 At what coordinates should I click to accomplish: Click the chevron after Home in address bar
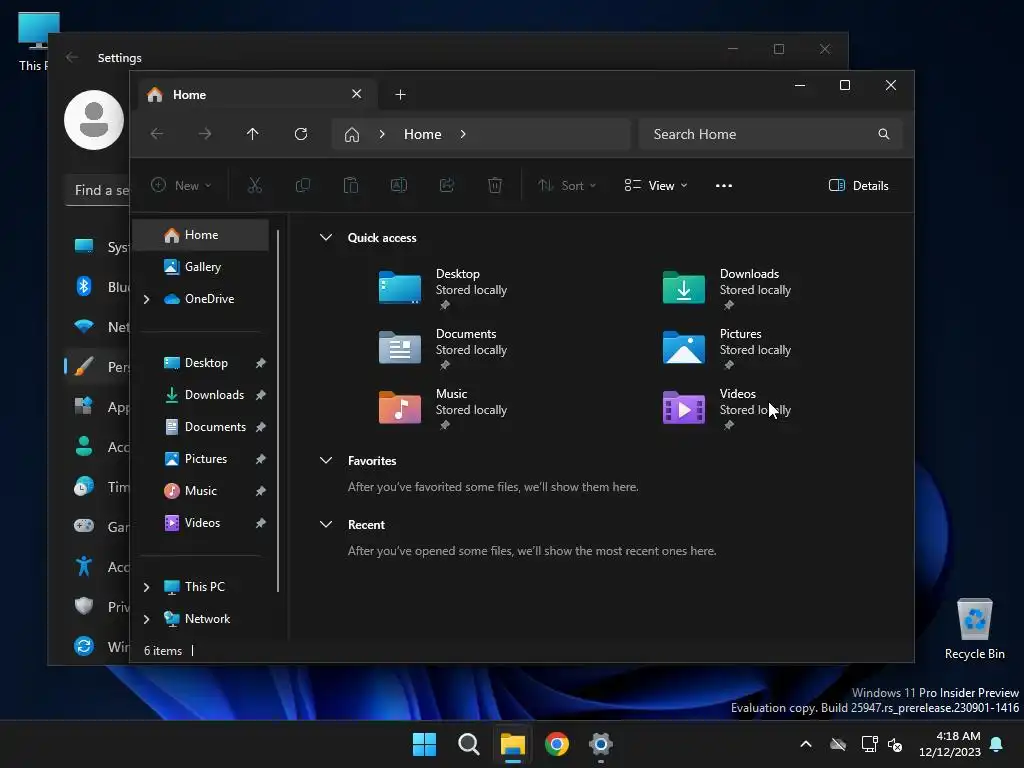(463, 134)
